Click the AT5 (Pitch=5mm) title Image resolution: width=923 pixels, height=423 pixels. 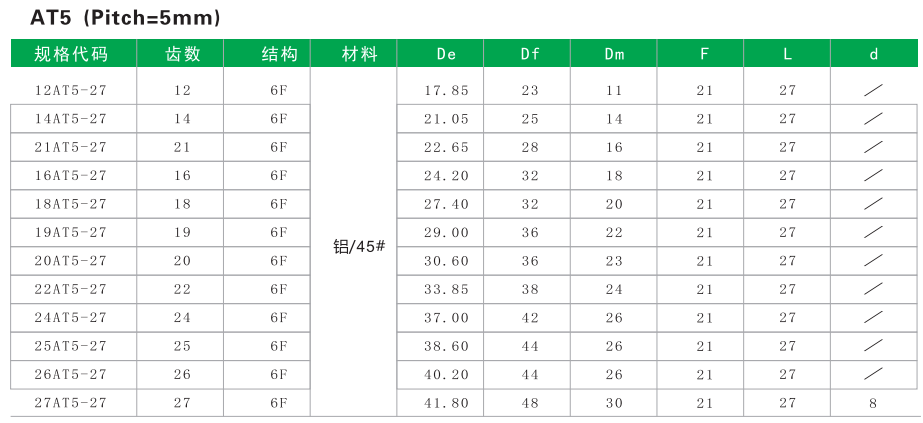[127, 17]
